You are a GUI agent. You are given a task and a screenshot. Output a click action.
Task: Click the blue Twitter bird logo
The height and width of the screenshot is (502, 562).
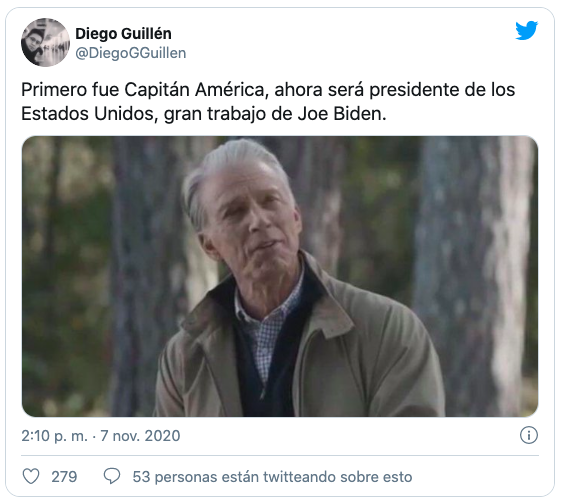pos(526,30)
